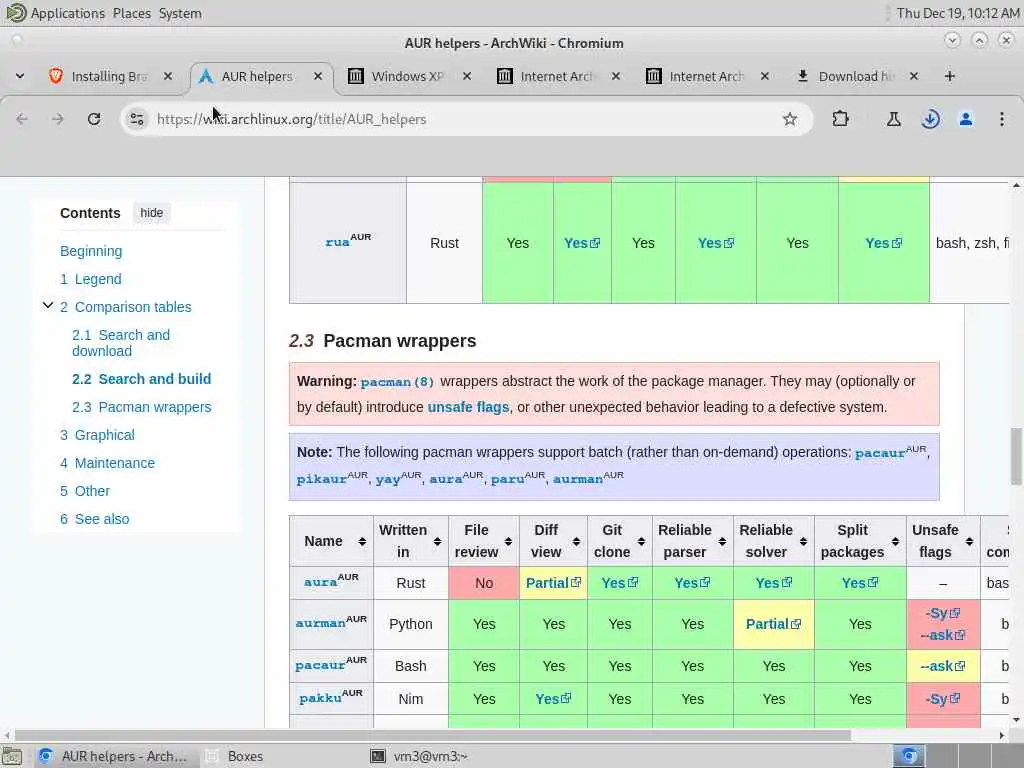Sort table by Git clone column

(620, 541)
